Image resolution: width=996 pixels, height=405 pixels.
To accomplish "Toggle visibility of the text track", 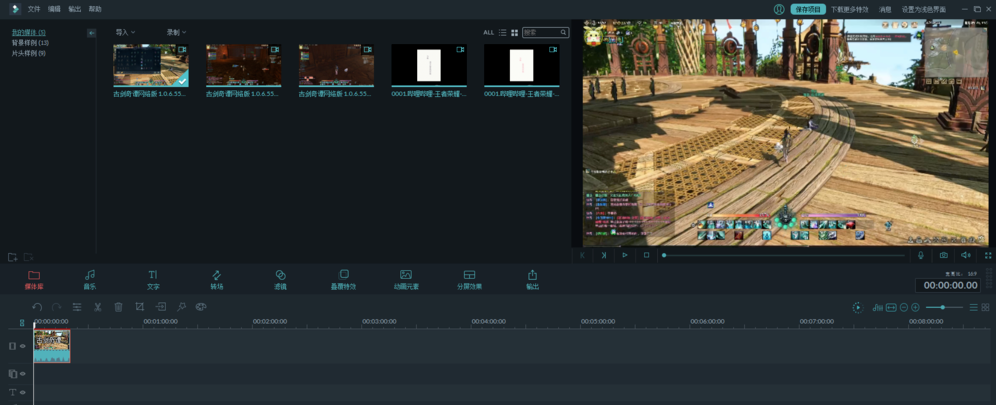I will (x=23, y=393).
